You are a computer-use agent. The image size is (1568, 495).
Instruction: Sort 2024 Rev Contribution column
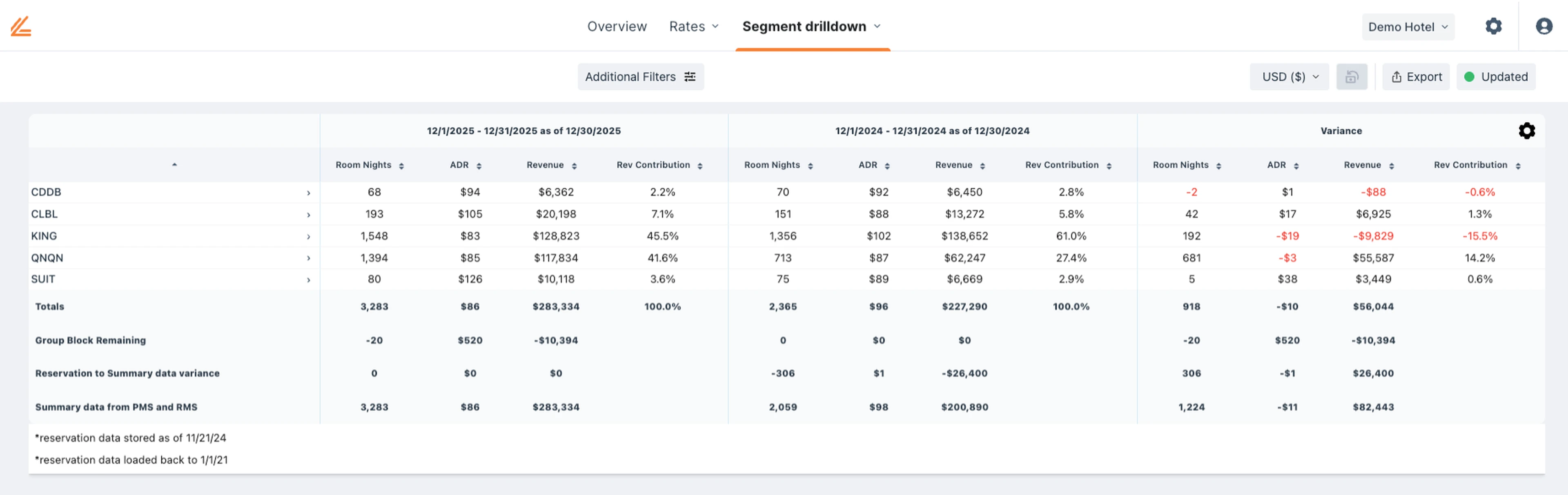[1109, 165]
